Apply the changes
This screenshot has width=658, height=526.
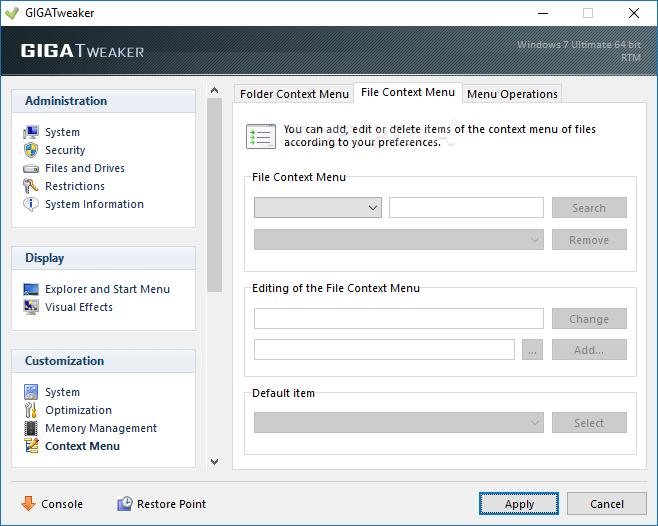519,503
